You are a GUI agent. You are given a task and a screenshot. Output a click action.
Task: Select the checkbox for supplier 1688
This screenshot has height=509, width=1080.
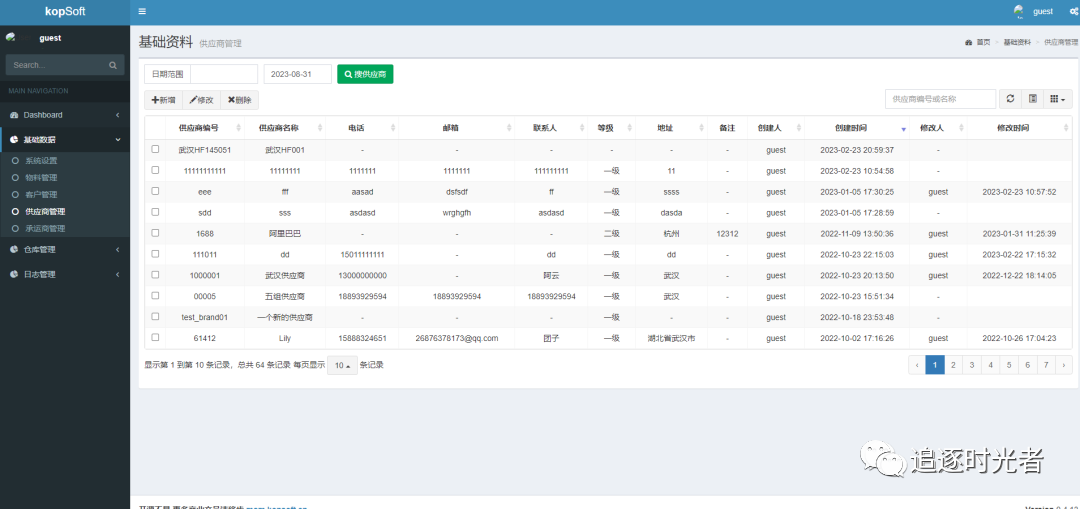(x=155, y=233)
